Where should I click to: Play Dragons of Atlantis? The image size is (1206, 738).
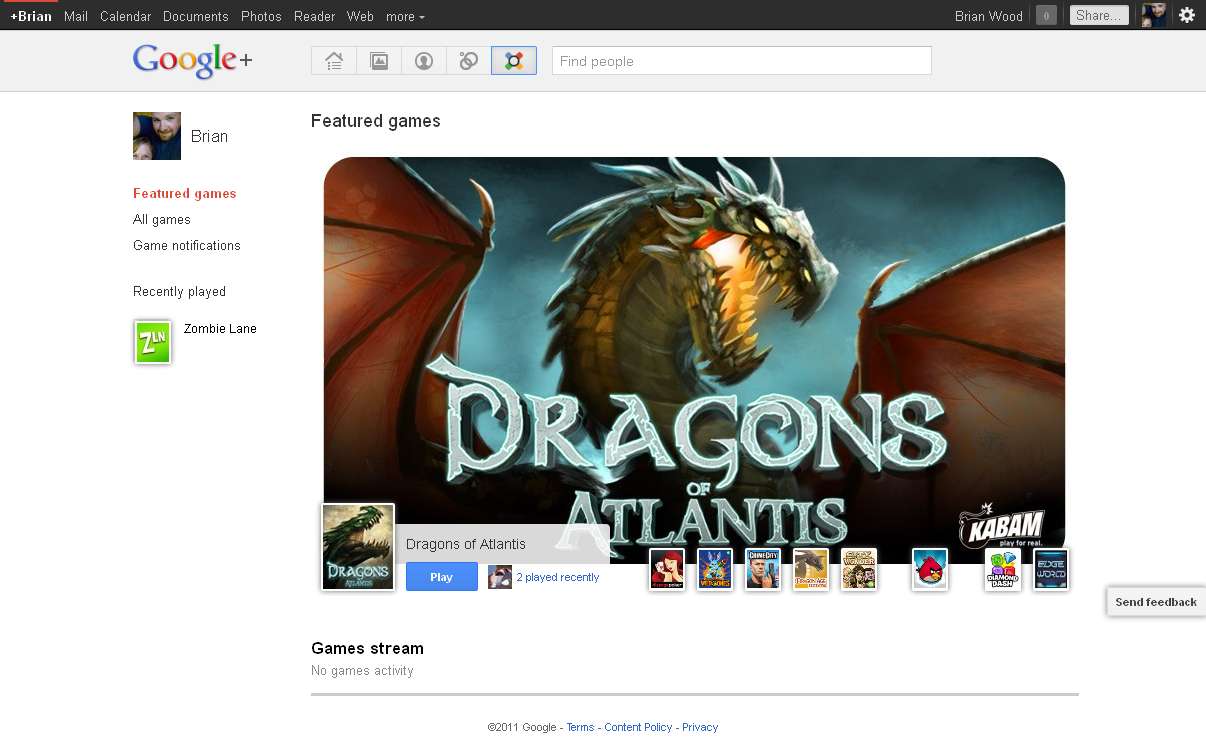(x=442, y=577)
